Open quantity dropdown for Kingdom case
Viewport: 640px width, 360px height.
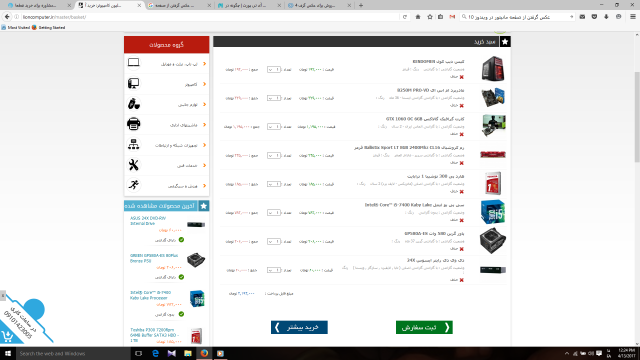coord(274,69)
